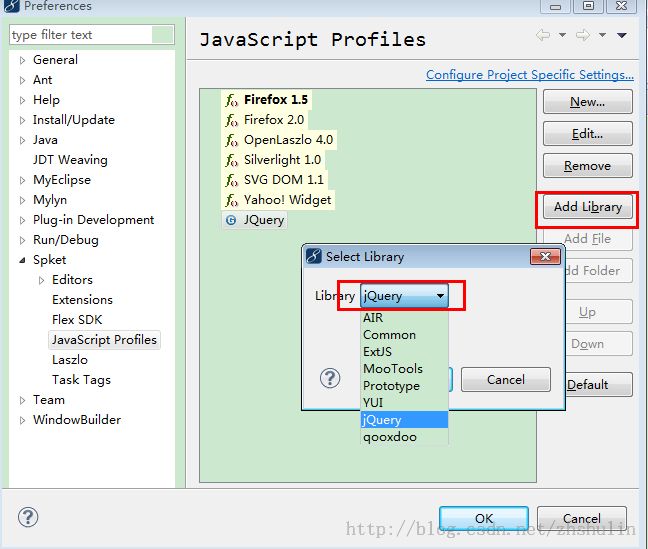Image resolution: width=648 pixels, height=549 pixels.
Task: Expand the Mylyn tree node
Action: (x=22, y=201)
